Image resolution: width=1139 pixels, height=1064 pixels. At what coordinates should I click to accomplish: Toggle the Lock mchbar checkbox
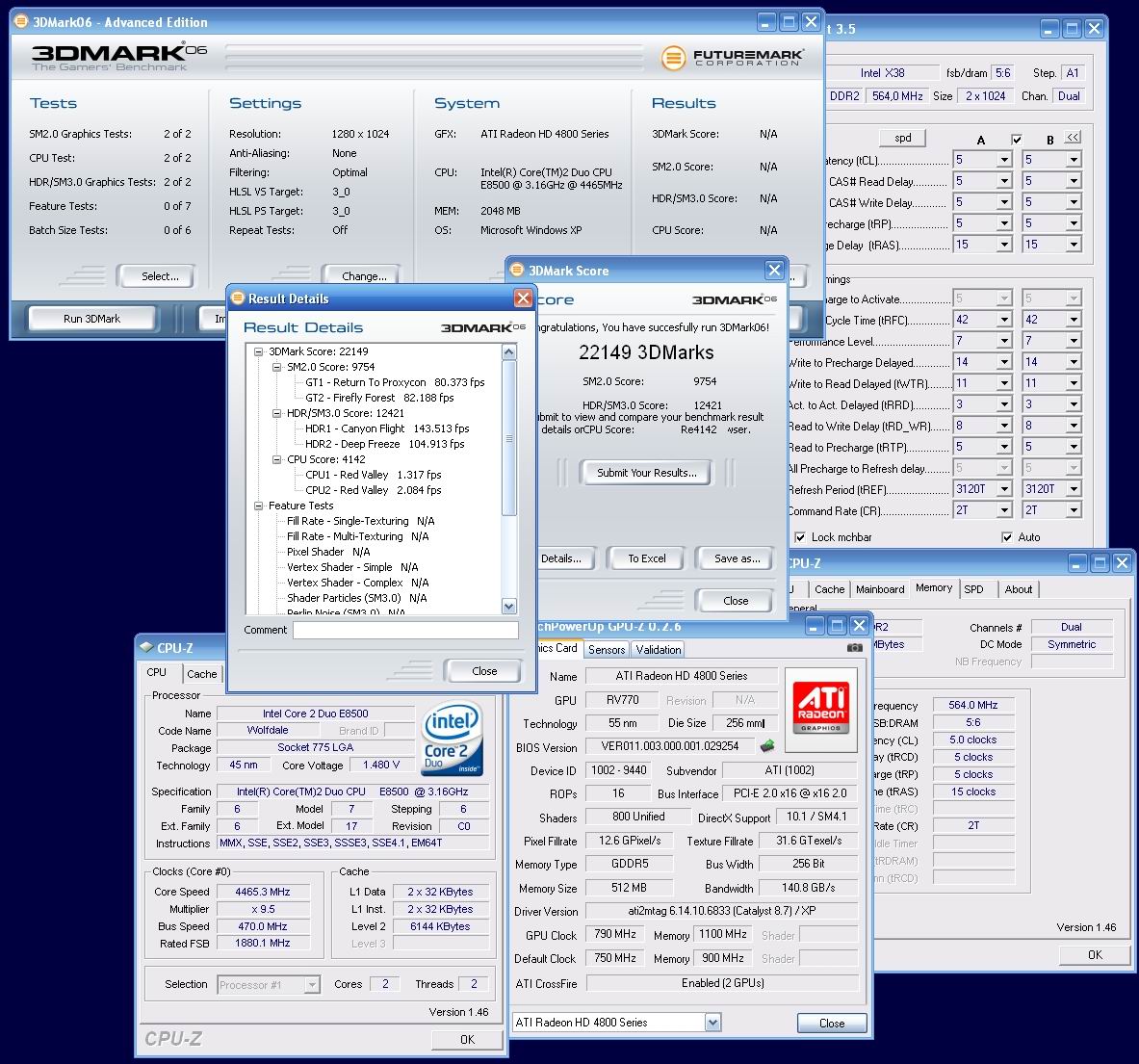[800, 537]
